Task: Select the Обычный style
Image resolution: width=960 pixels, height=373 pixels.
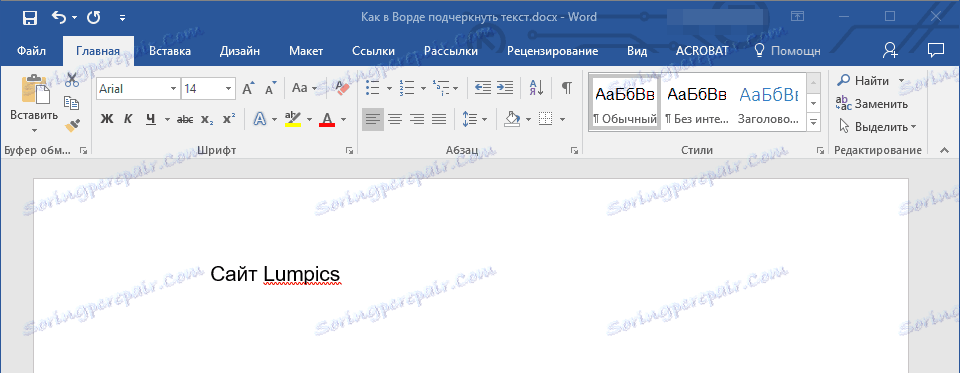Action: [624, 102]
